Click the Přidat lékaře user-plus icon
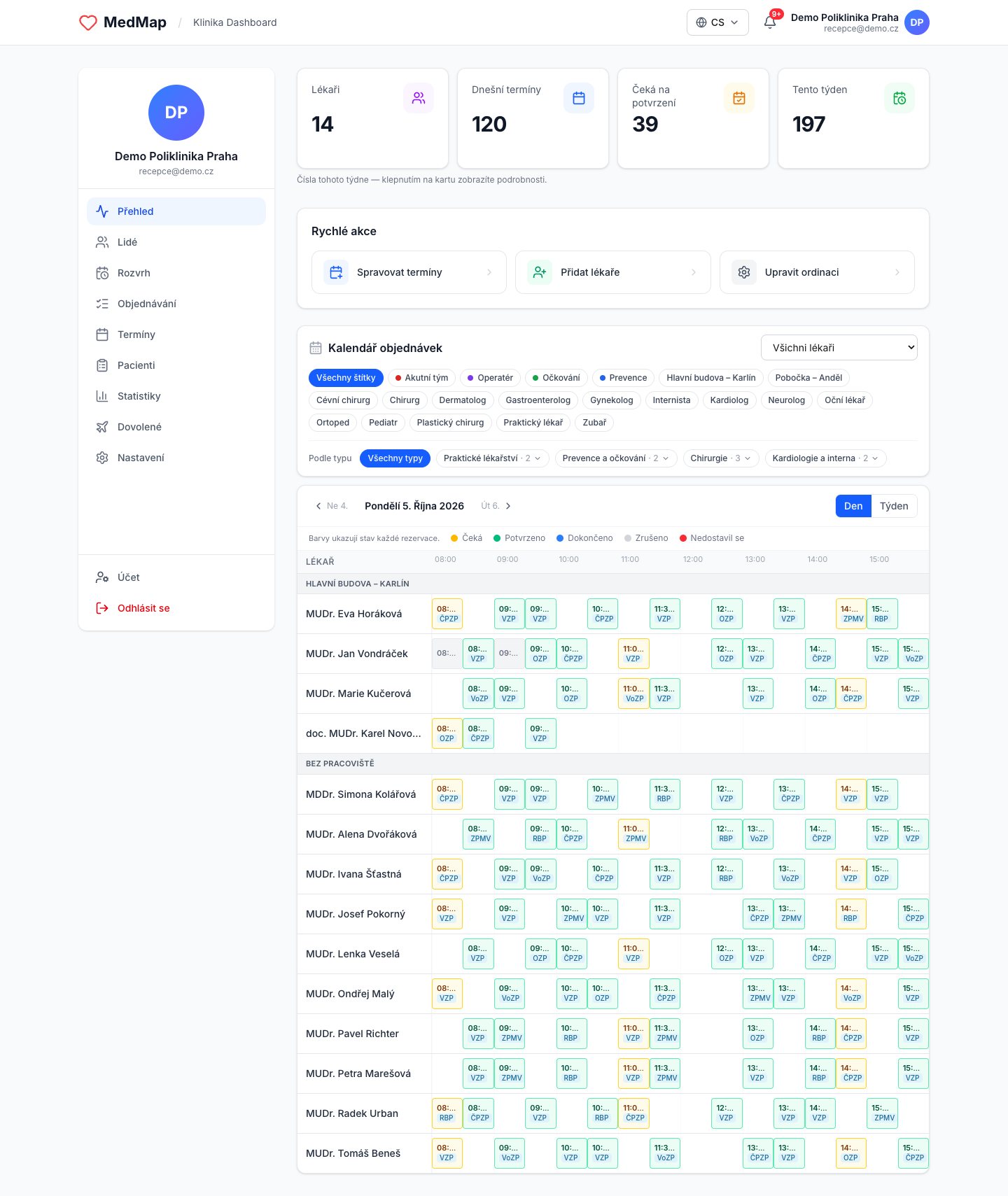1008x1196 pixels. 540,272
